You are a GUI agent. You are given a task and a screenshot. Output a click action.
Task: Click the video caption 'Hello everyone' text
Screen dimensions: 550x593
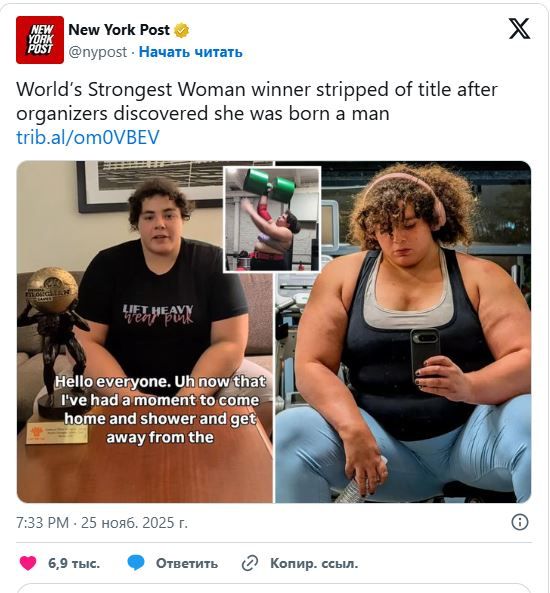coord(160,409)
